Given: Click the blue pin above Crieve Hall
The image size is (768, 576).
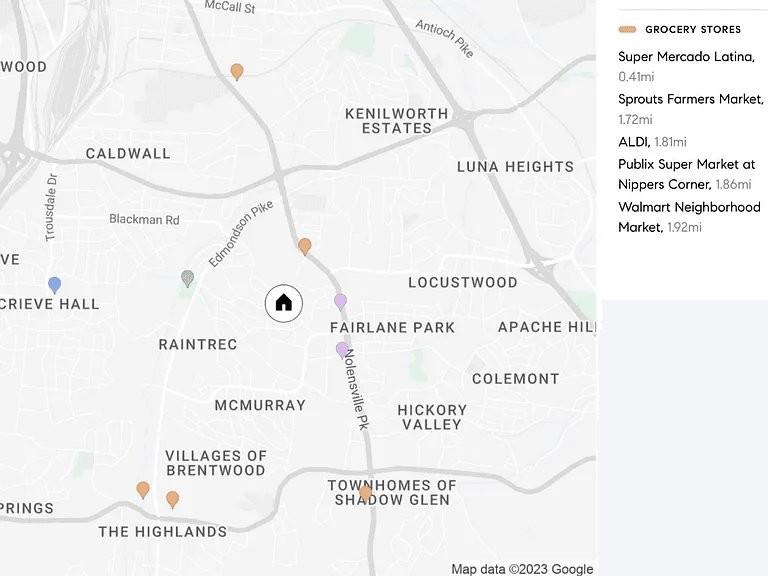Looking at the screenshot, I should (x=55, y=285).
